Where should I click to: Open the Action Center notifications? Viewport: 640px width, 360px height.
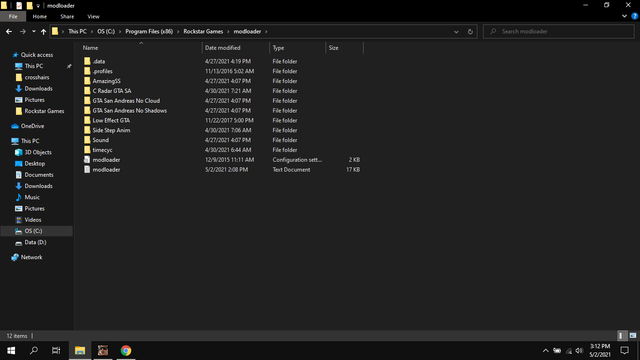(x=624, y=351)
